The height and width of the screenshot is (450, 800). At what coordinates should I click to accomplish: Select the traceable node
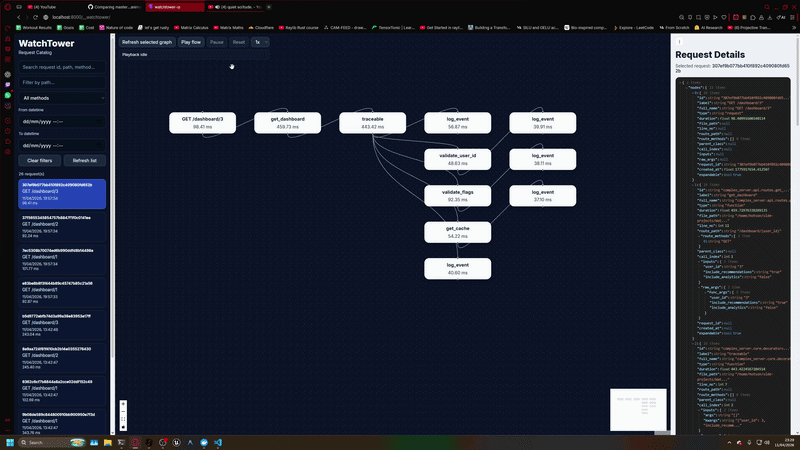click(372, 123)
